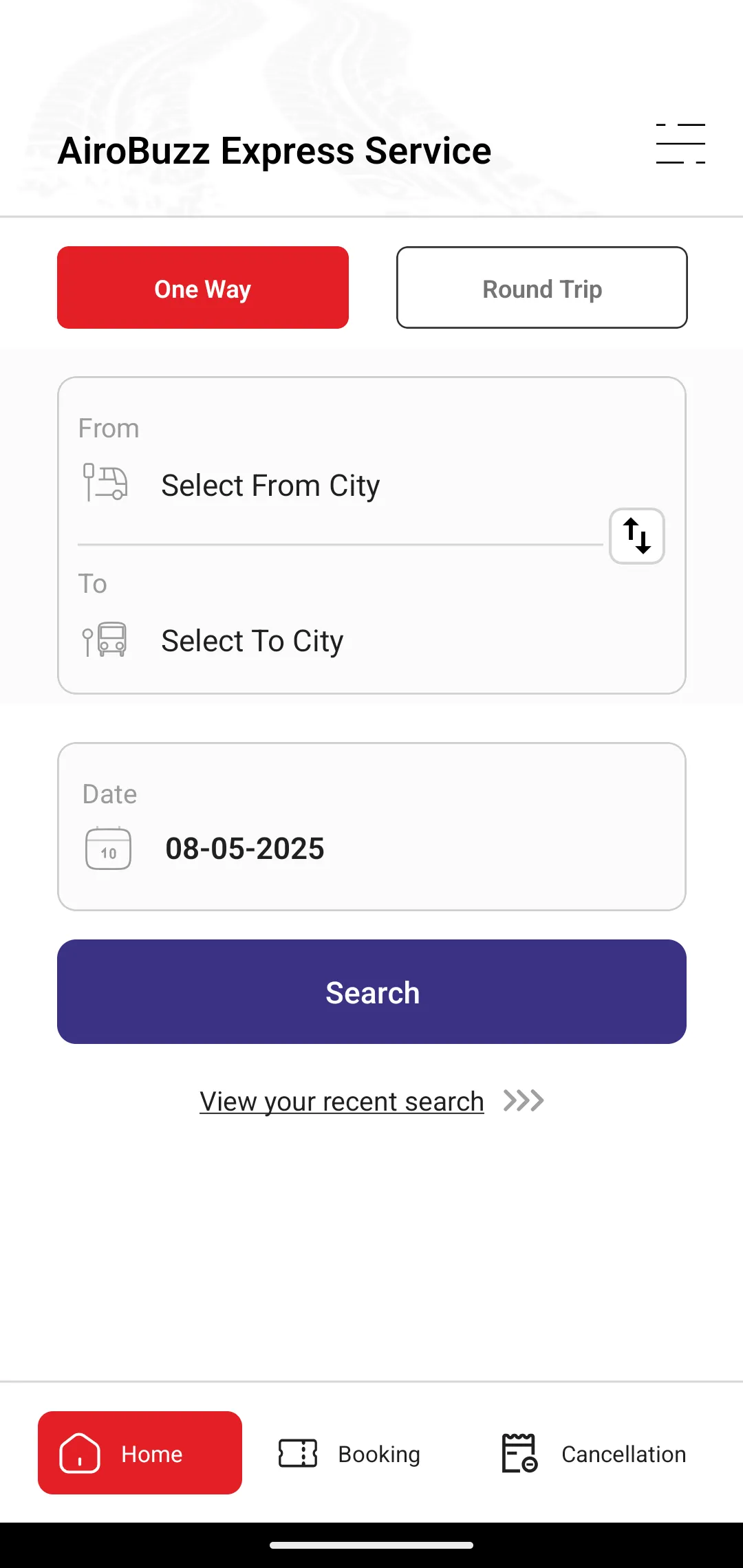This screenshot has width=743, height=1568.
Task: Tap the Home house icon
Action: point(80,1453)
